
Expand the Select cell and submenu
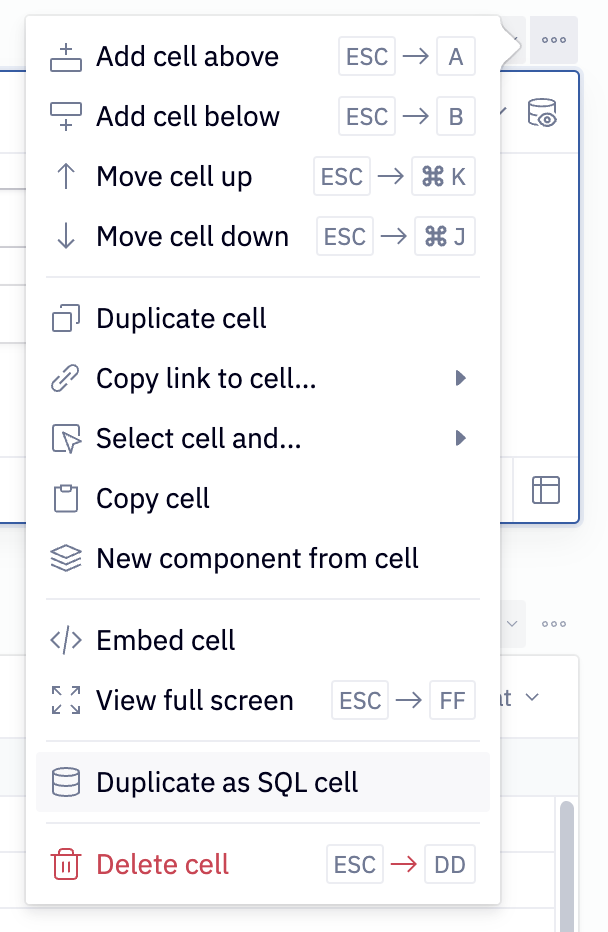(461, 438)
